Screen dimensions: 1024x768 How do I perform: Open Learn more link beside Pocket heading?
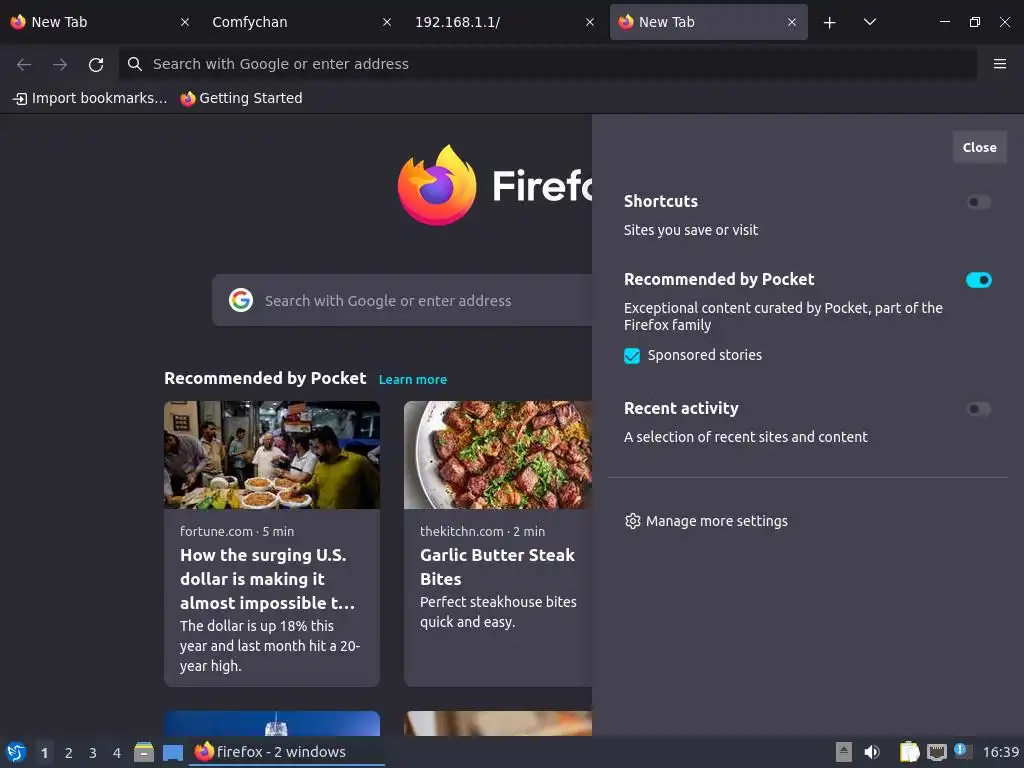[413, 379]
